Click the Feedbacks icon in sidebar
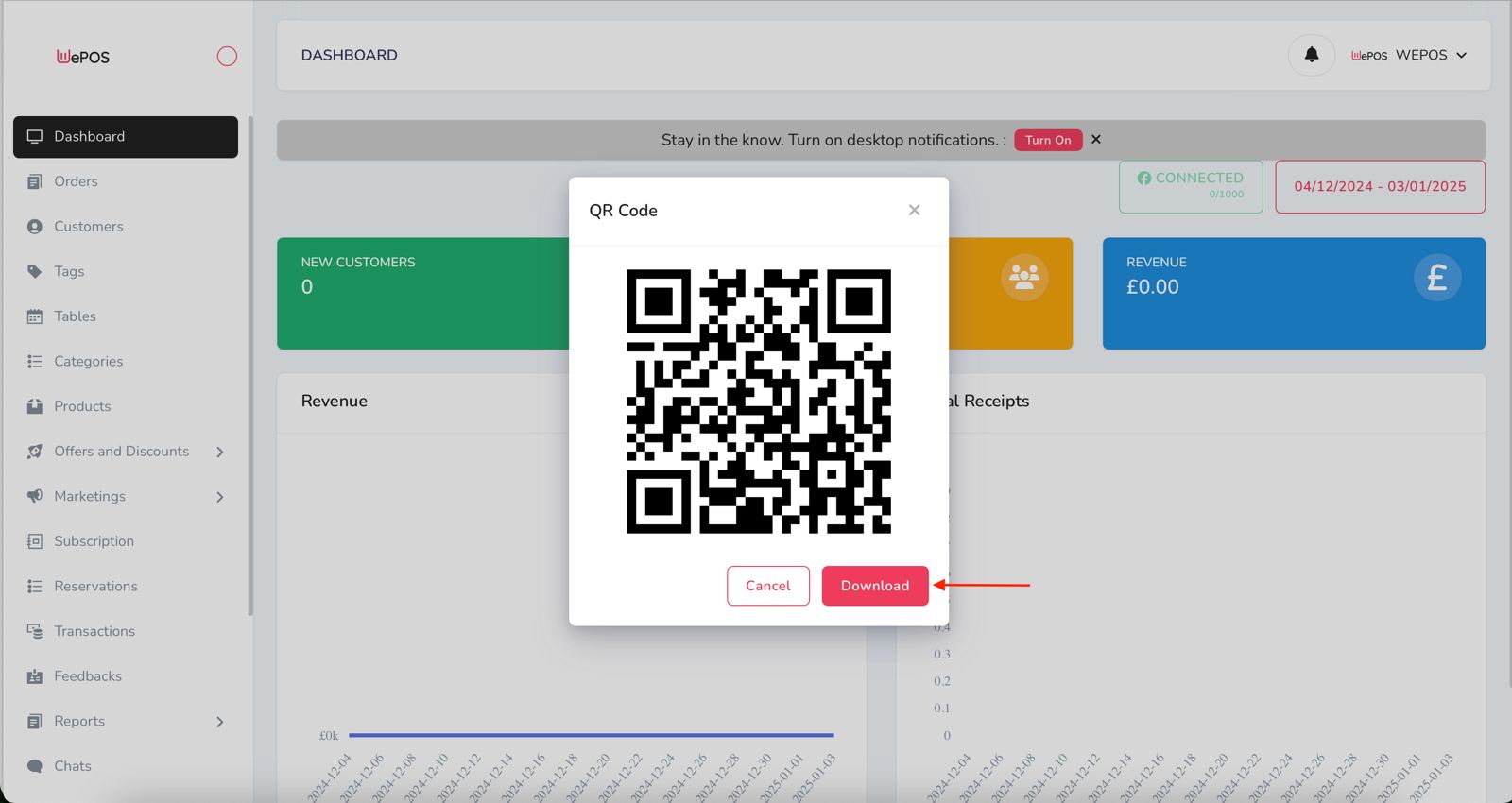 35,676
